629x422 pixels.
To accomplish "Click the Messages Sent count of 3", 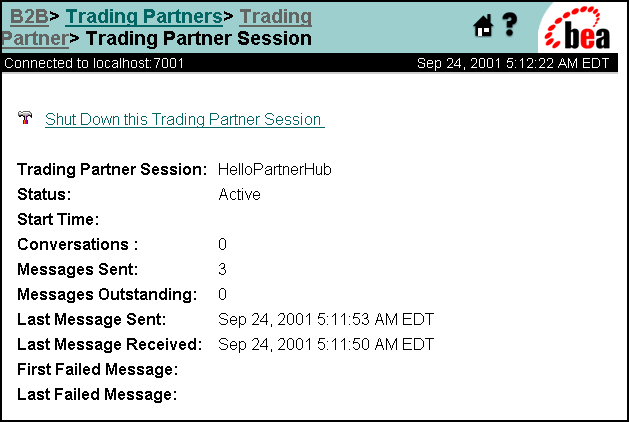I will point(222,269).
